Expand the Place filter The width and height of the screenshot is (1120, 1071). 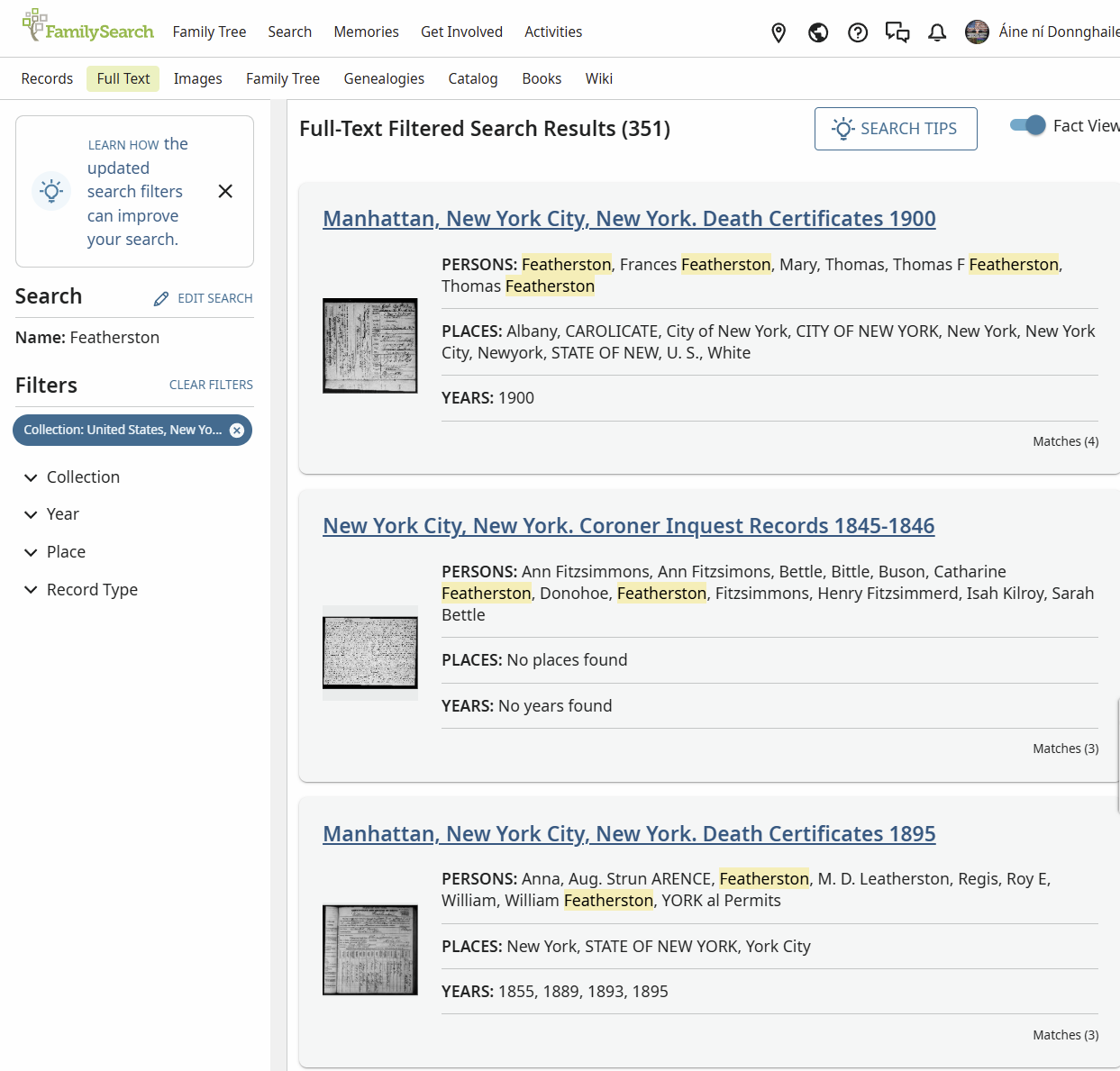tap(55, 552)
